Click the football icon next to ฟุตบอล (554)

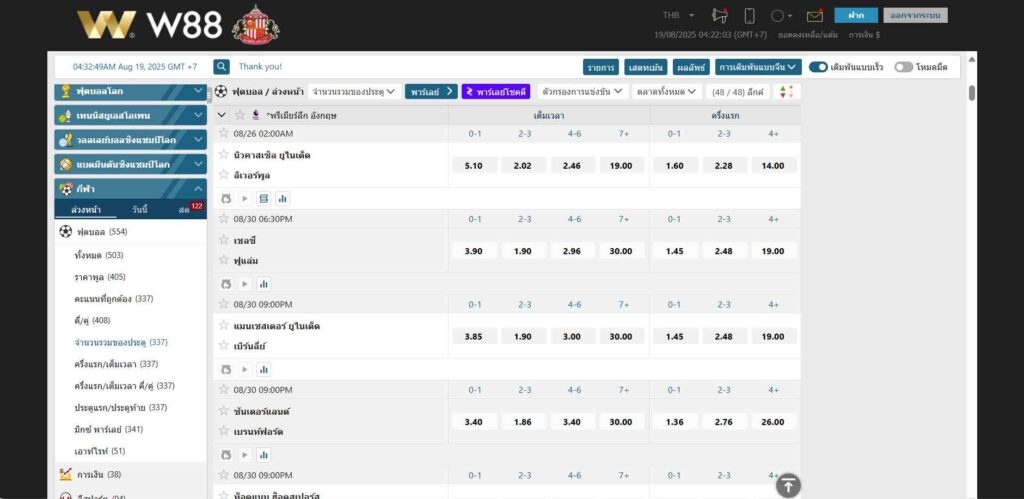tap(65, 231)
